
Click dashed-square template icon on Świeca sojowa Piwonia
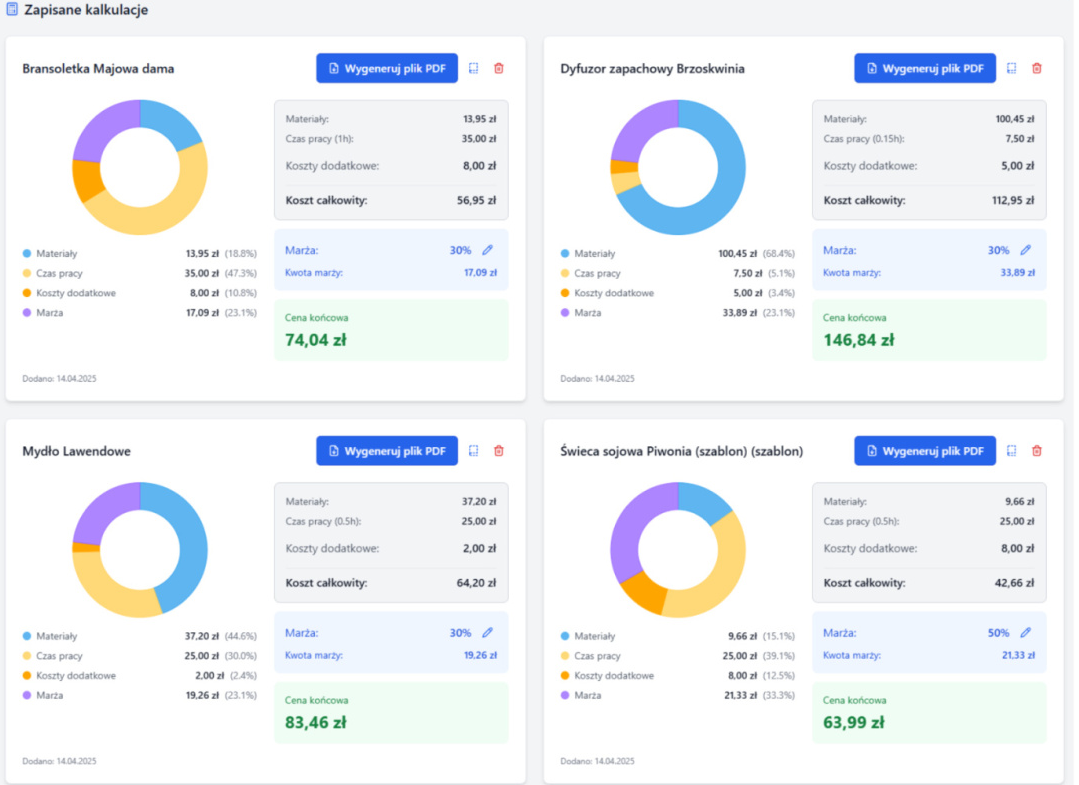tap(1012, 451)
